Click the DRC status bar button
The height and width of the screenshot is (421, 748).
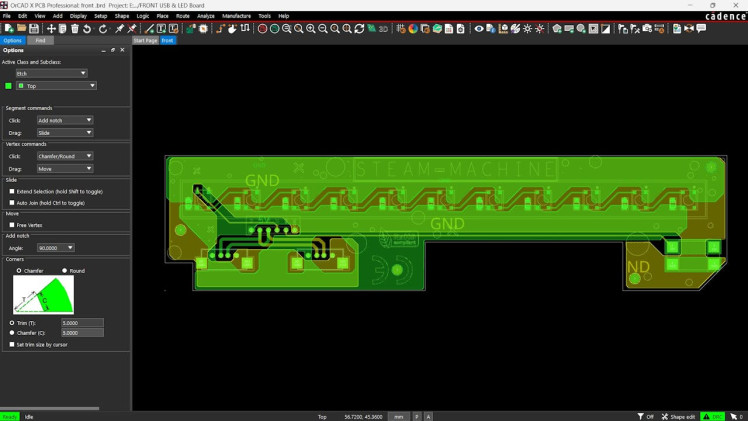(x=713, y=416)
